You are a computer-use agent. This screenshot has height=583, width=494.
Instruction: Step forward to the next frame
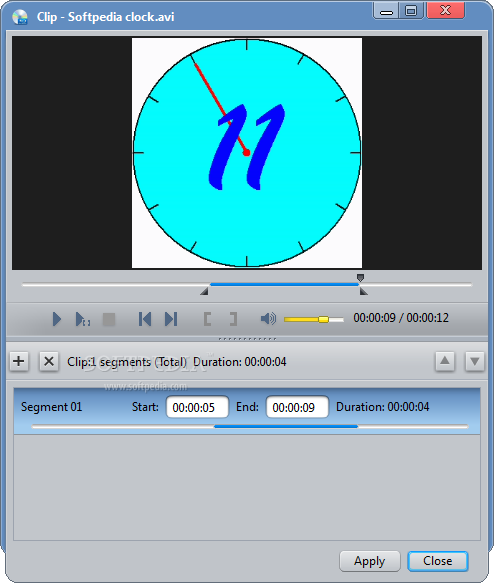(x=171, y=319)
